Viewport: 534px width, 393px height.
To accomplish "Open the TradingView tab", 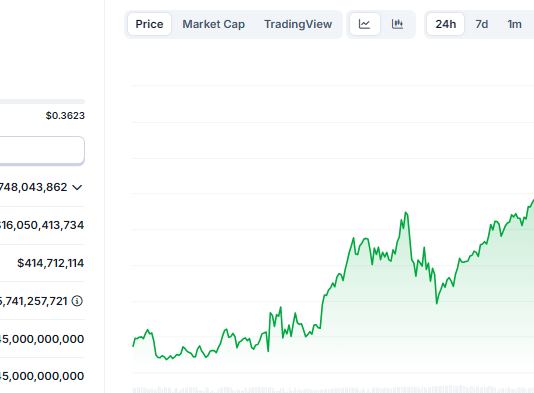I will [x=298, y=24].
